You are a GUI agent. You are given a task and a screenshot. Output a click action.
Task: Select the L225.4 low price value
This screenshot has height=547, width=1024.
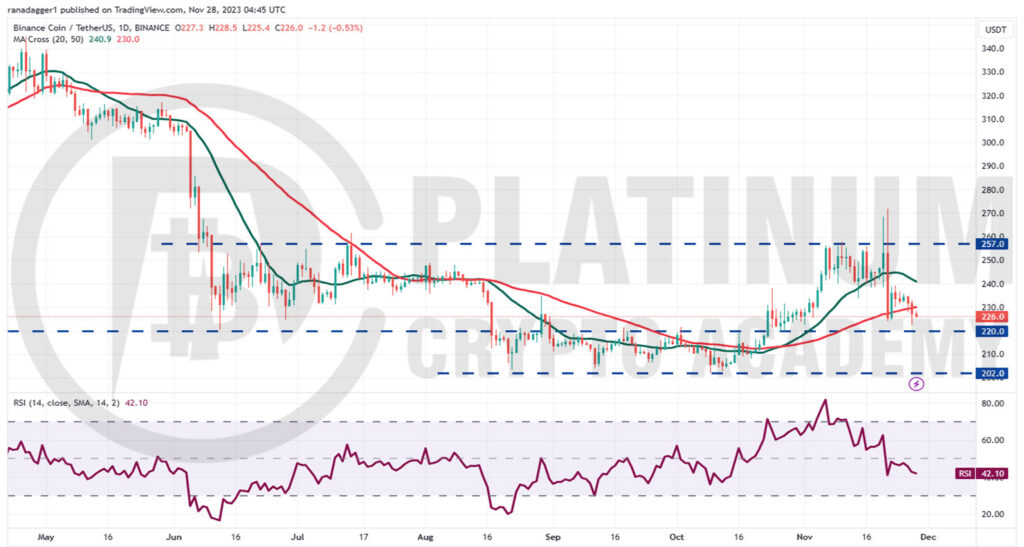256,28
